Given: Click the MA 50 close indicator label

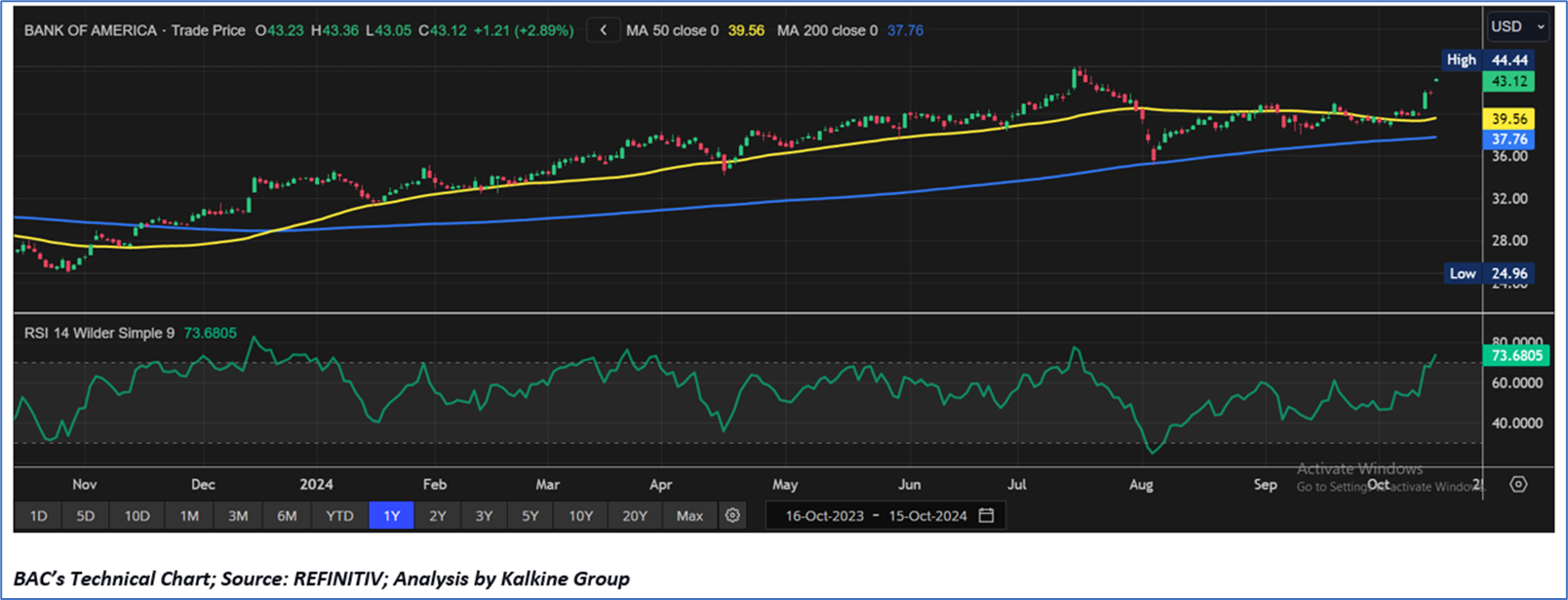Looking at the screenshot, I should [x=673, y=30].
